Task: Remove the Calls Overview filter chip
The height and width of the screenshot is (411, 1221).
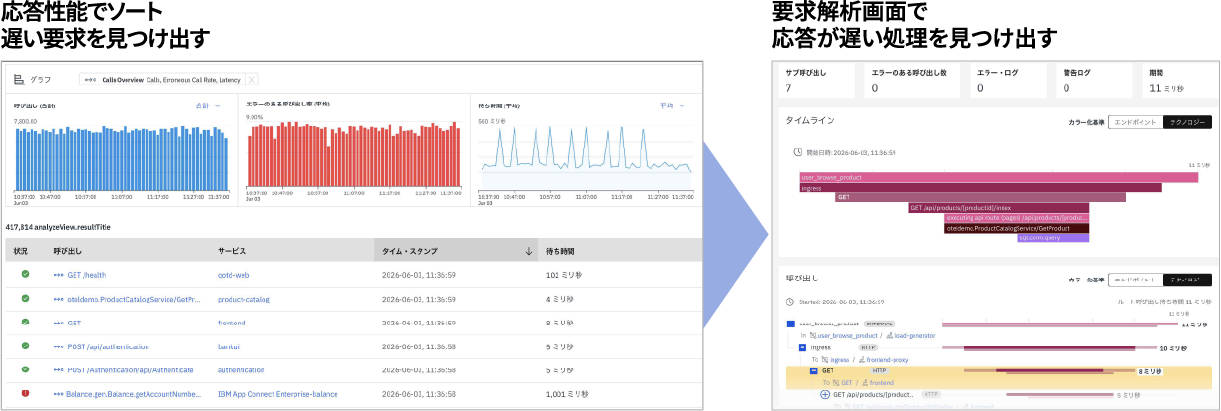Action: (252, 80)
